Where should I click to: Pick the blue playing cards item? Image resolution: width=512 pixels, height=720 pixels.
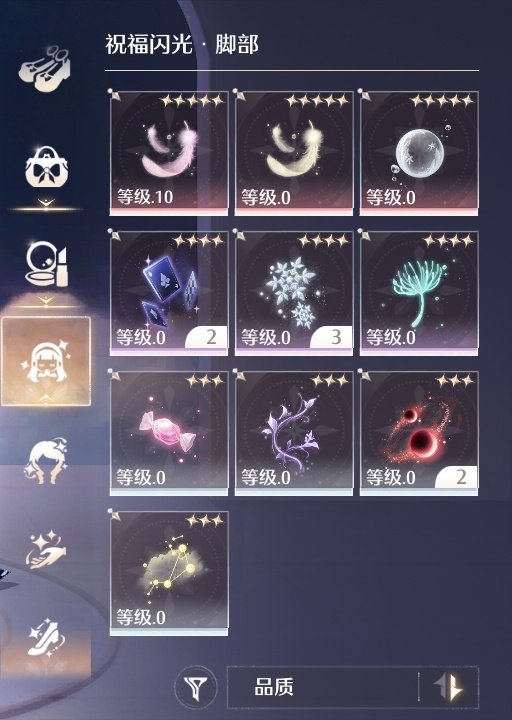(169, 293)
